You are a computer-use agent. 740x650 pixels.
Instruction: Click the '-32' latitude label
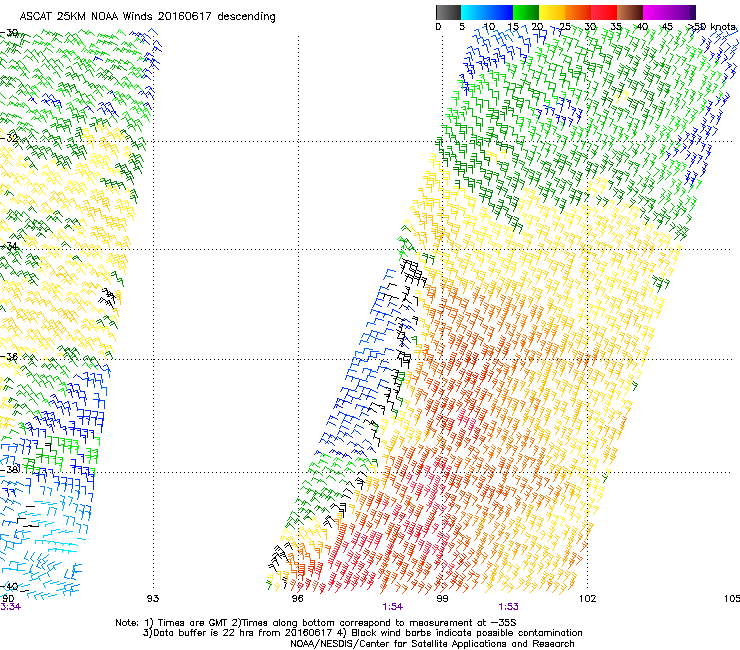pyautogui.click(x=9, y=138)
